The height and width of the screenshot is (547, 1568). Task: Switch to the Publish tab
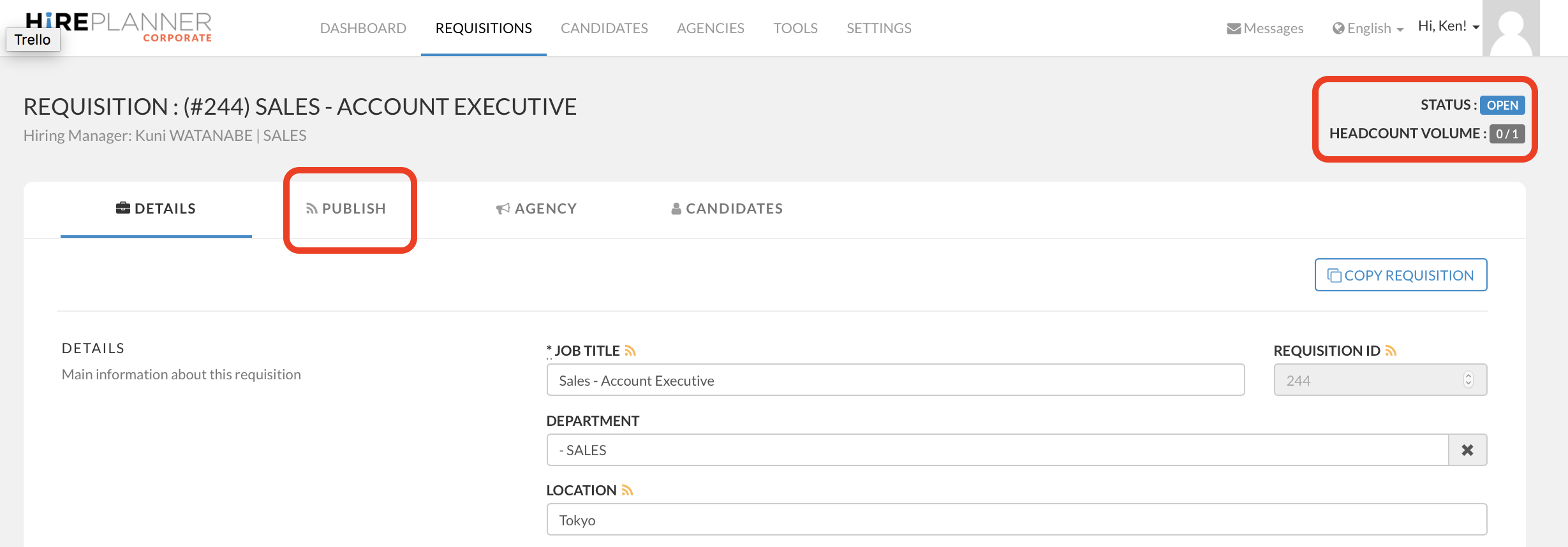tap(346, 208)
